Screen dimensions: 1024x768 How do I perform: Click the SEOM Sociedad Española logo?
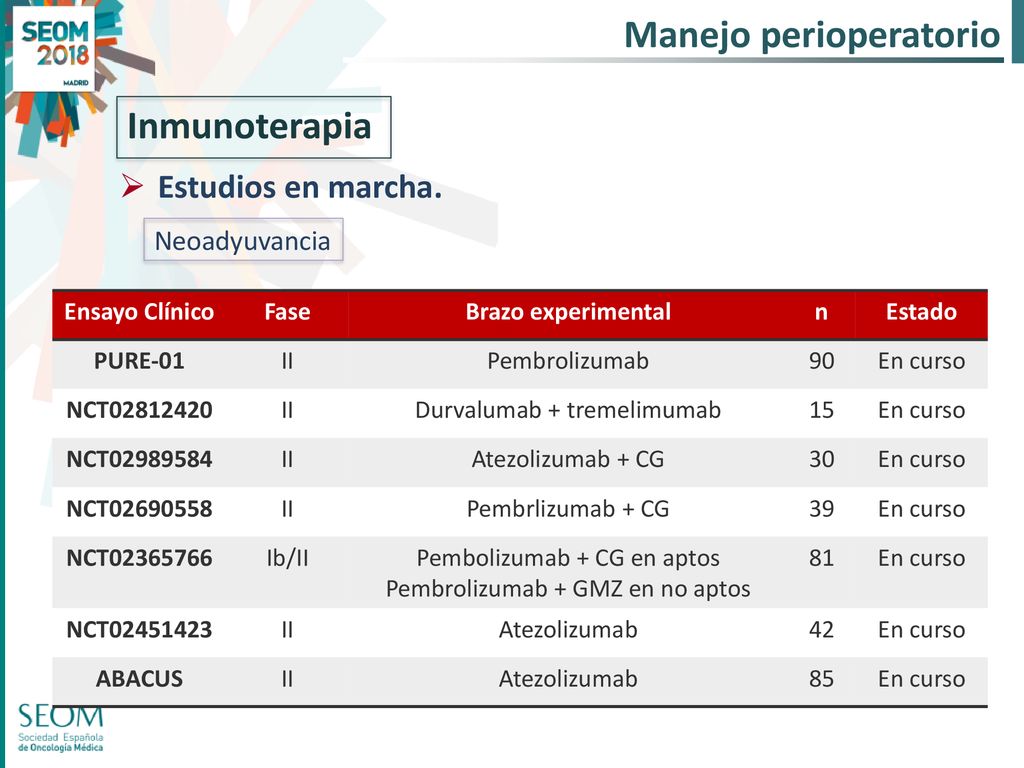60,728
